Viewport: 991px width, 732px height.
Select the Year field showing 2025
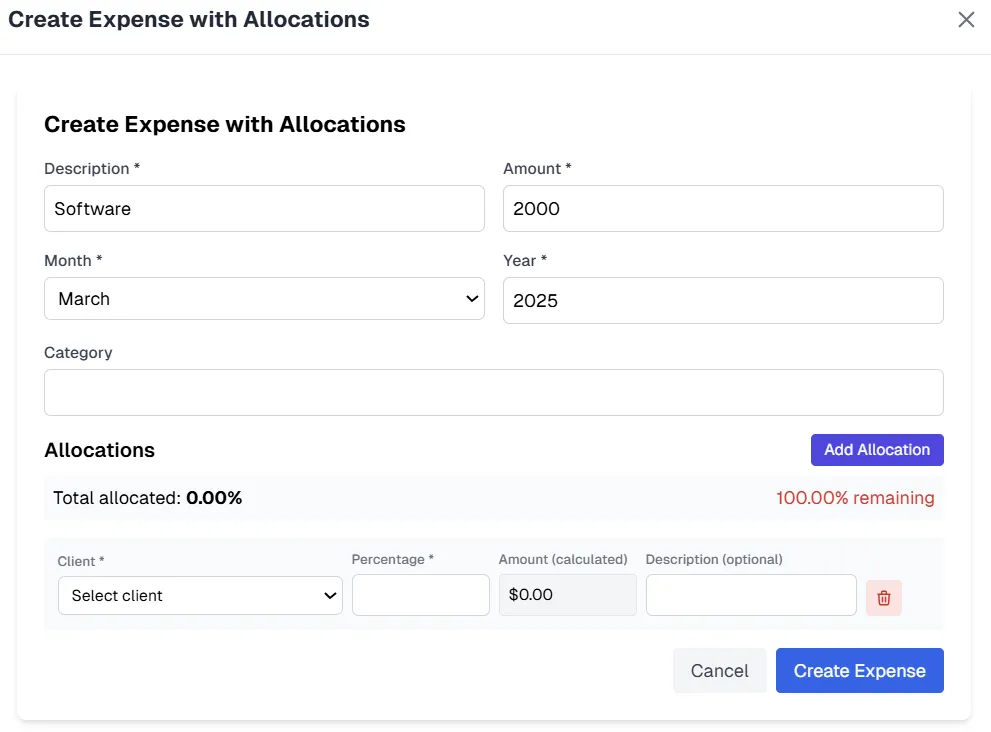[x=722, y=301]
